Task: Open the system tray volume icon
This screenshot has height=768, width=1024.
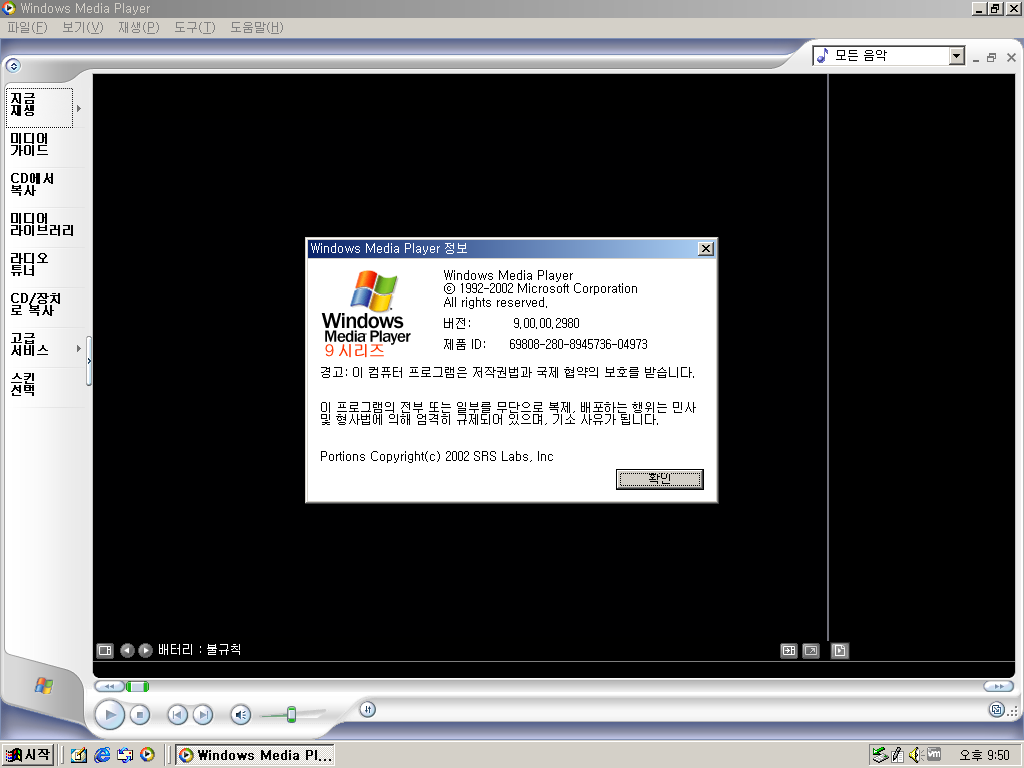Action: tap(914, 755)
